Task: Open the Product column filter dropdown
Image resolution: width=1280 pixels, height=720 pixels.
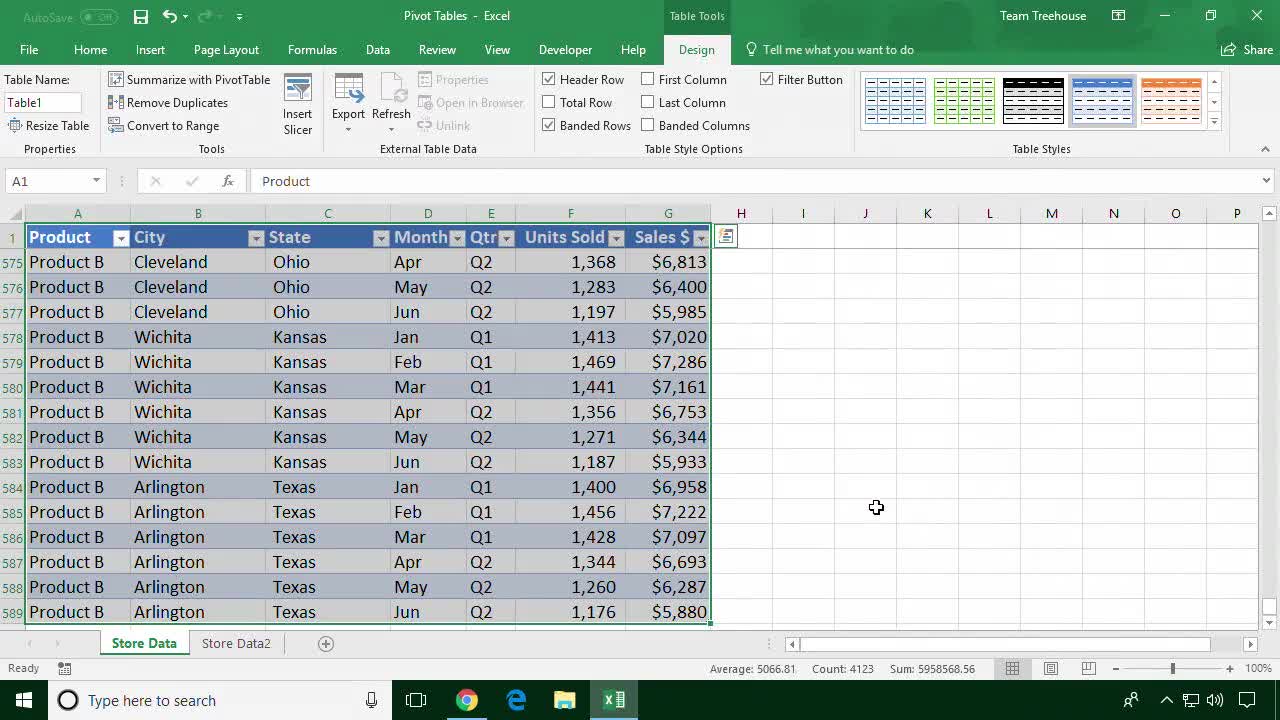Action: coord(121,238)
